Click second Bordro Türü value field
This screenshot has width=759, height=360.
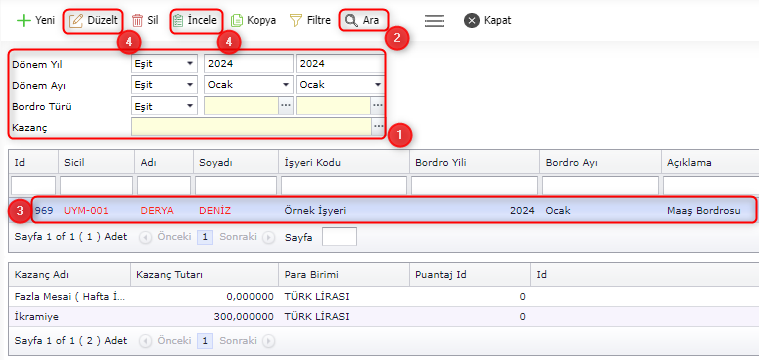coord(334,106)
